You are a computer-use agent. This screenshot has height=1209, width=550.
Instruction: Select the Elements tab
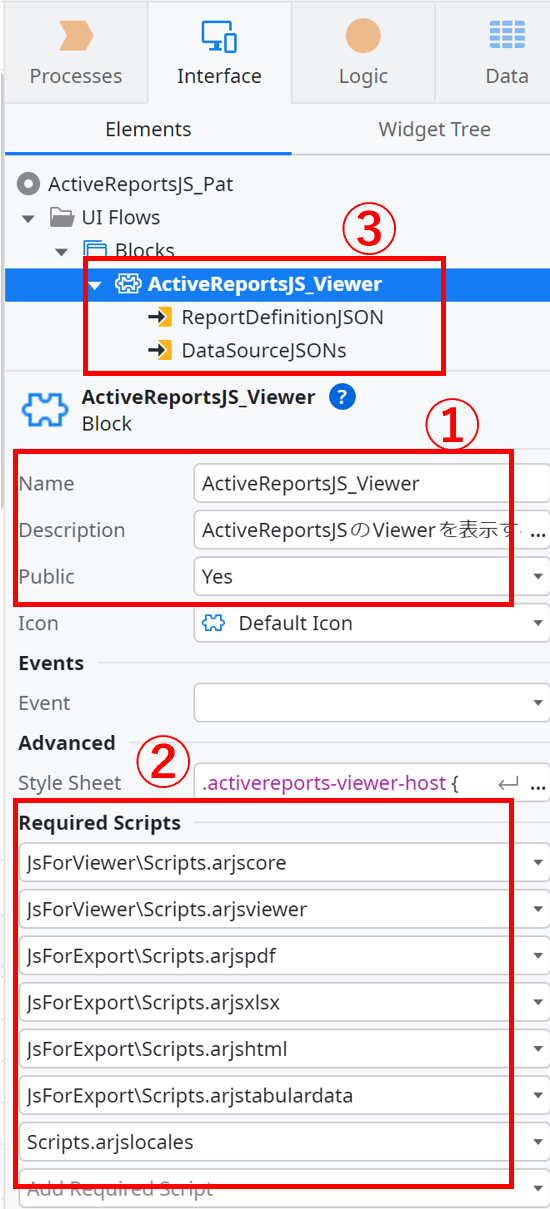148,129
